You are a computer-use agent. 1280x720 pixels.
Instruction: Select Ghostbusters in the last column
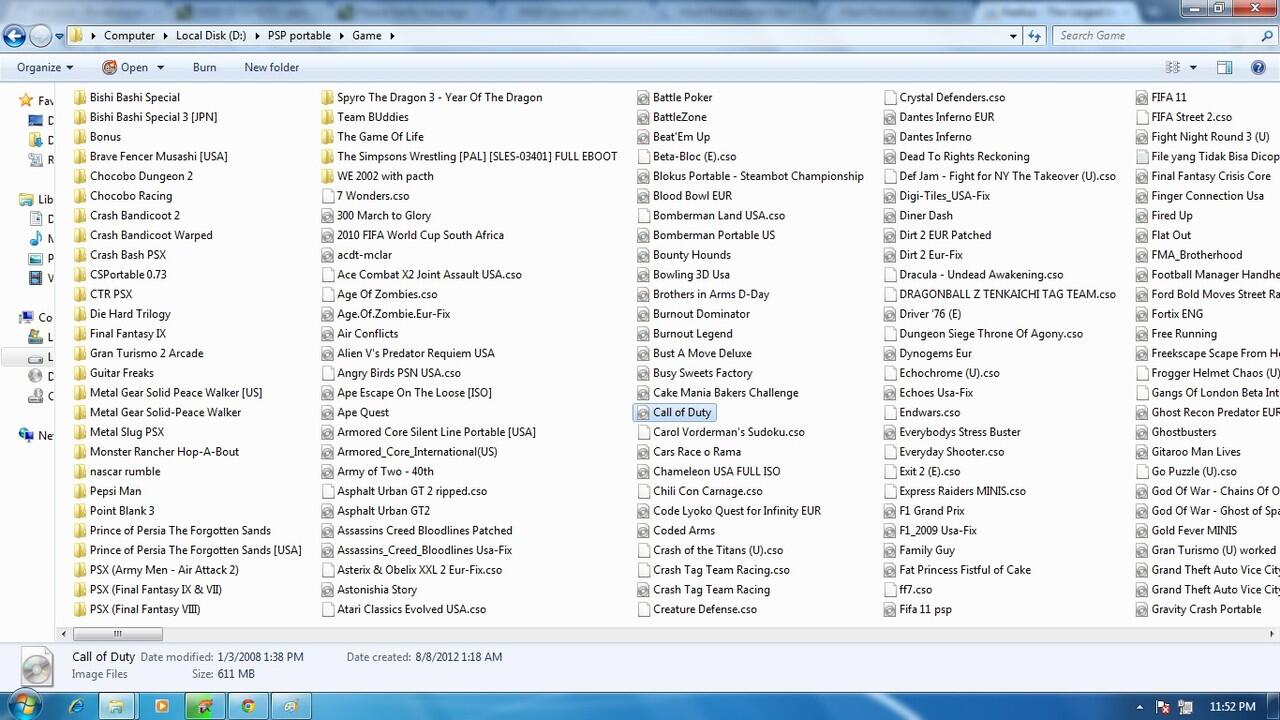pos(1184,432)
